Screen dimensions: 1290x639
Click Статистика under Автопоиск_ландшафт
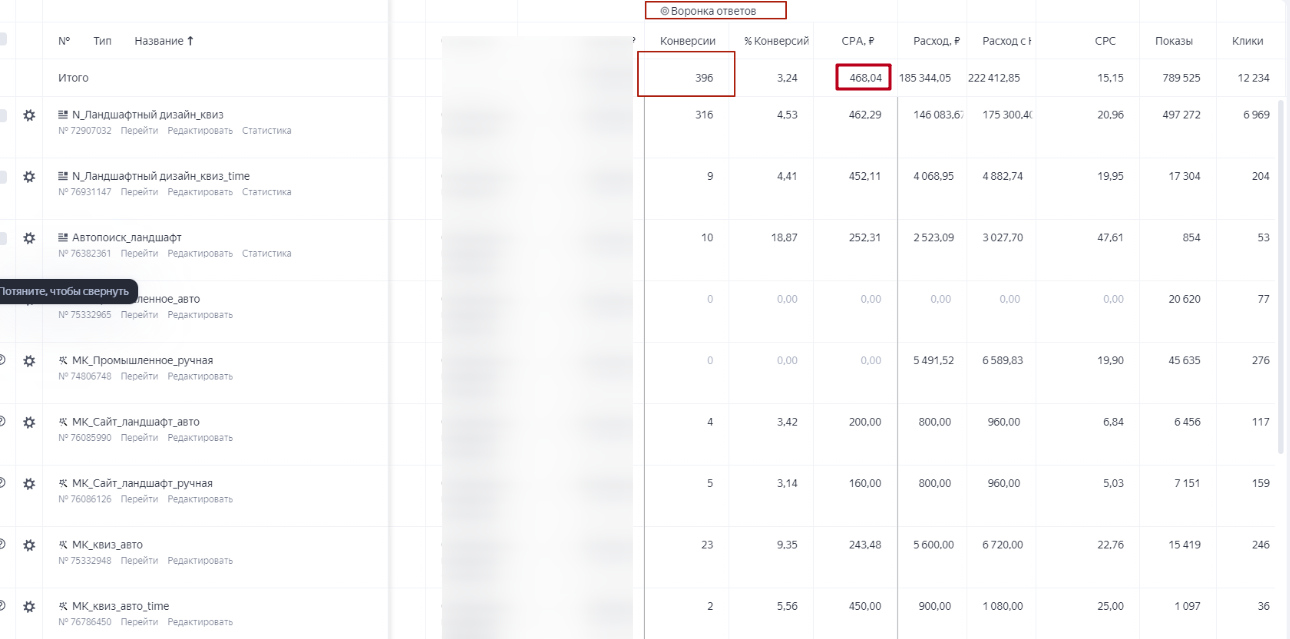click(x=266, y=253)
